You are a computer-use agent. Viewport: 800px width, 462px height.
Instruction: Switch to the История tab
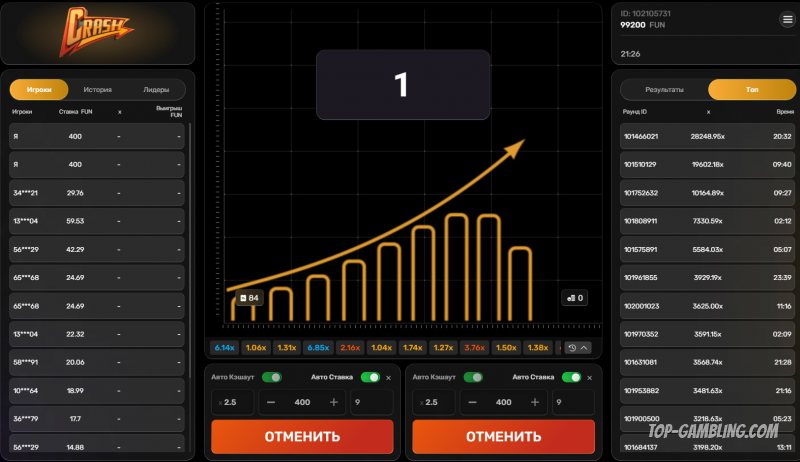(97, 89)
